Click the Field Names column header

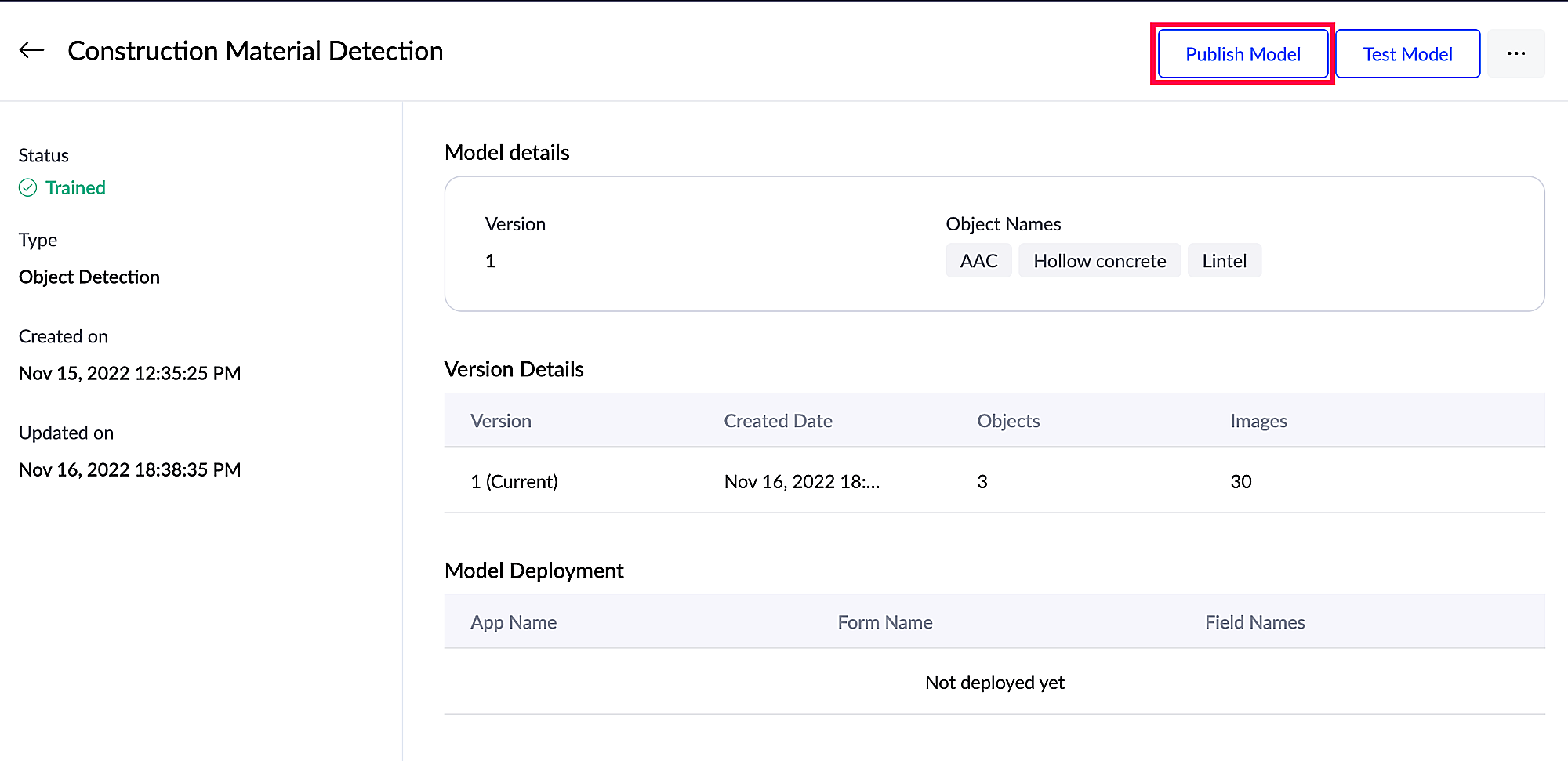[x=1254, y=622]
